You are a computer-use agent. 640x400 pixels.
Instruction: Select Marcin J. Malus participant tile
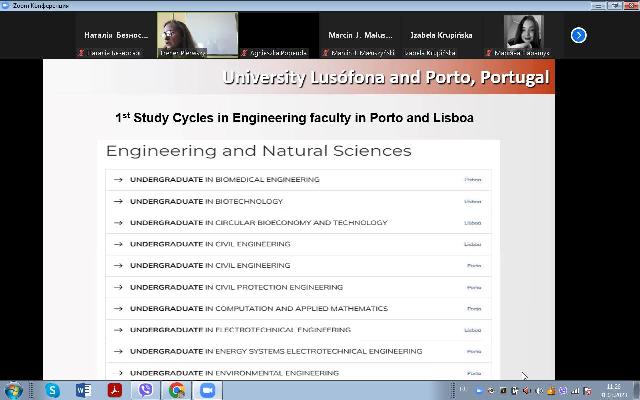pyautogui.click(x=360, y=35)
